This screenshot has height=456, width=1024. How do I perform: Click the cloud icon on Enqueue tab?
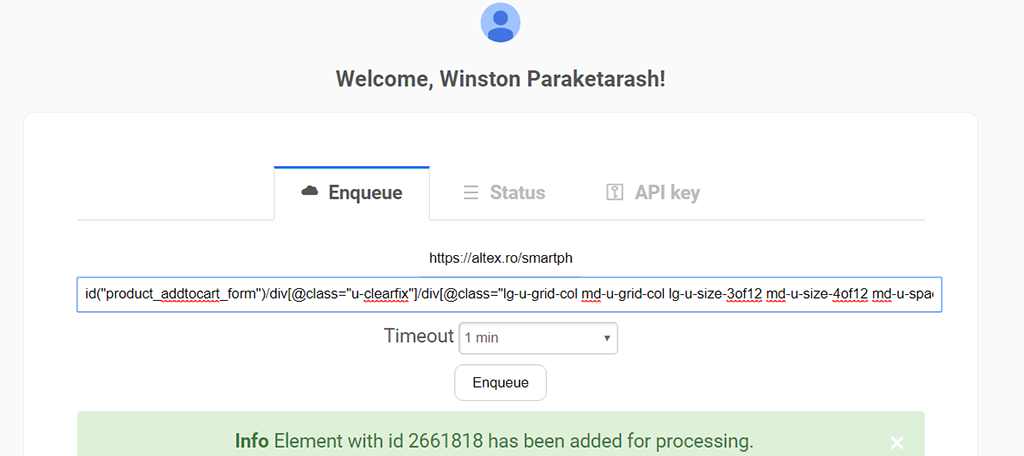point(310,192)
